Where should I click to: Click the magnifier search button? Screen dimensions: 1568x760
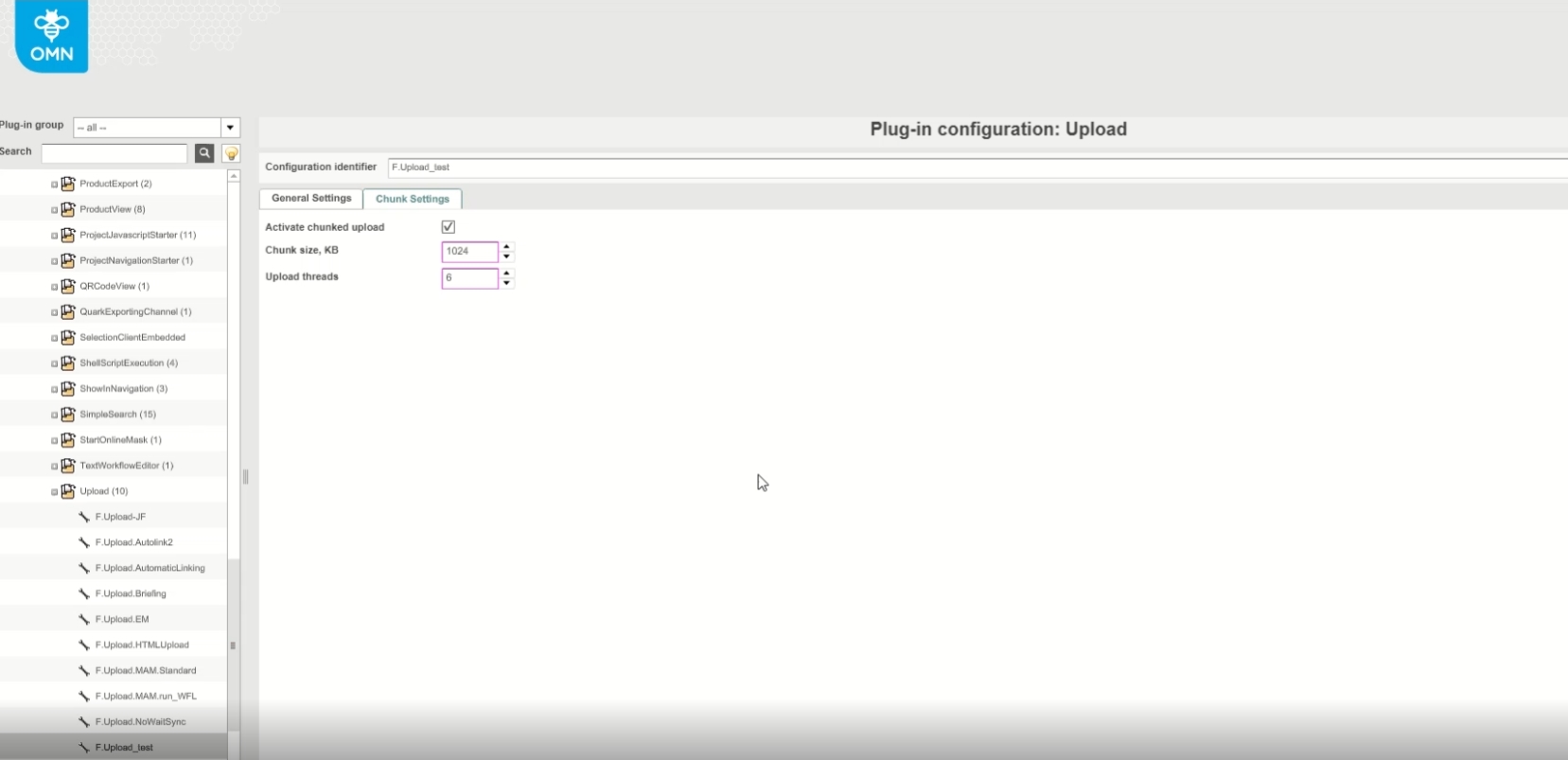tap(203, 153)
